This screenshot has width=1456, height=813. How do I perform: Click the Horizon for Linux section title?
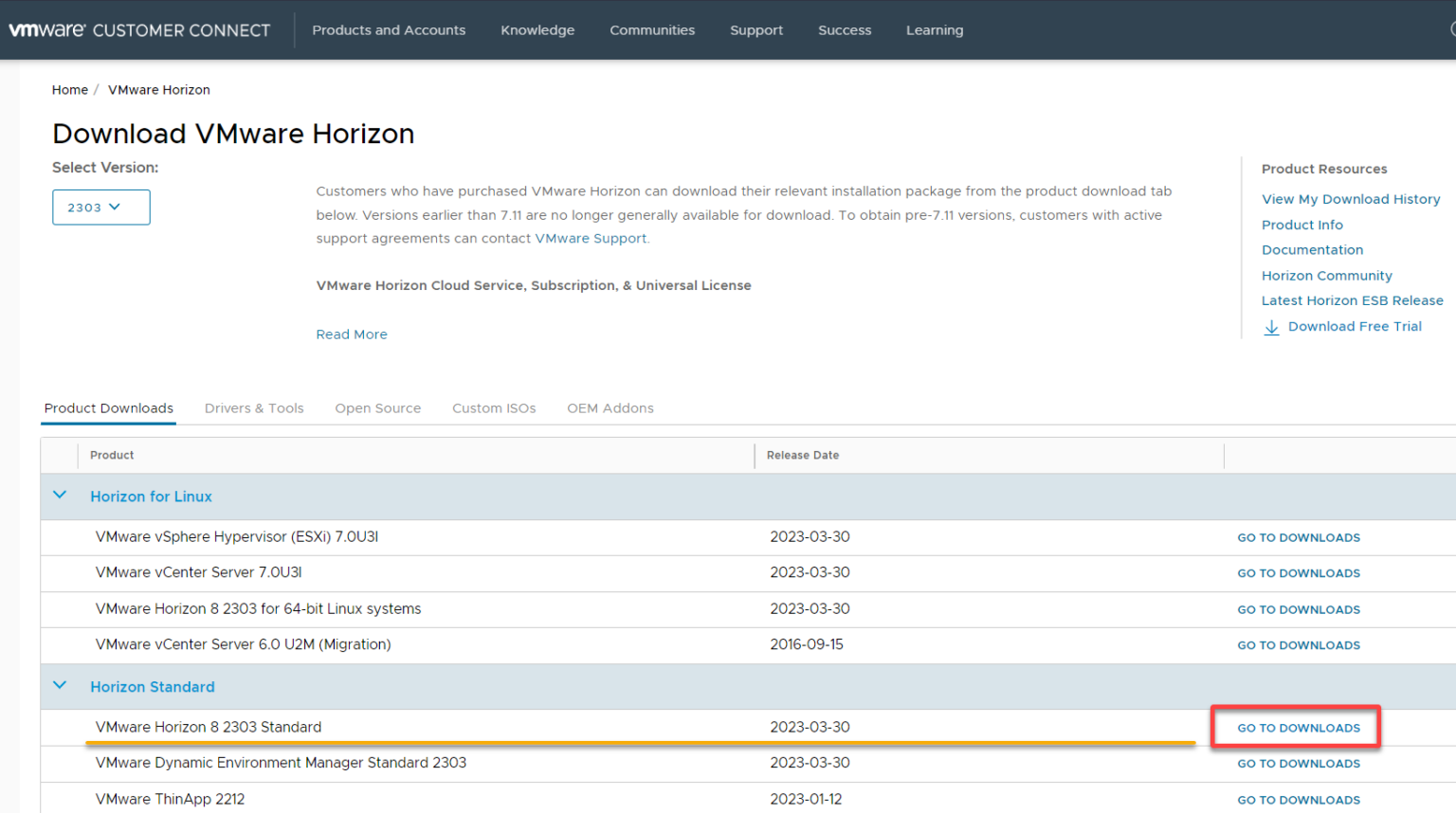[152, 497]
